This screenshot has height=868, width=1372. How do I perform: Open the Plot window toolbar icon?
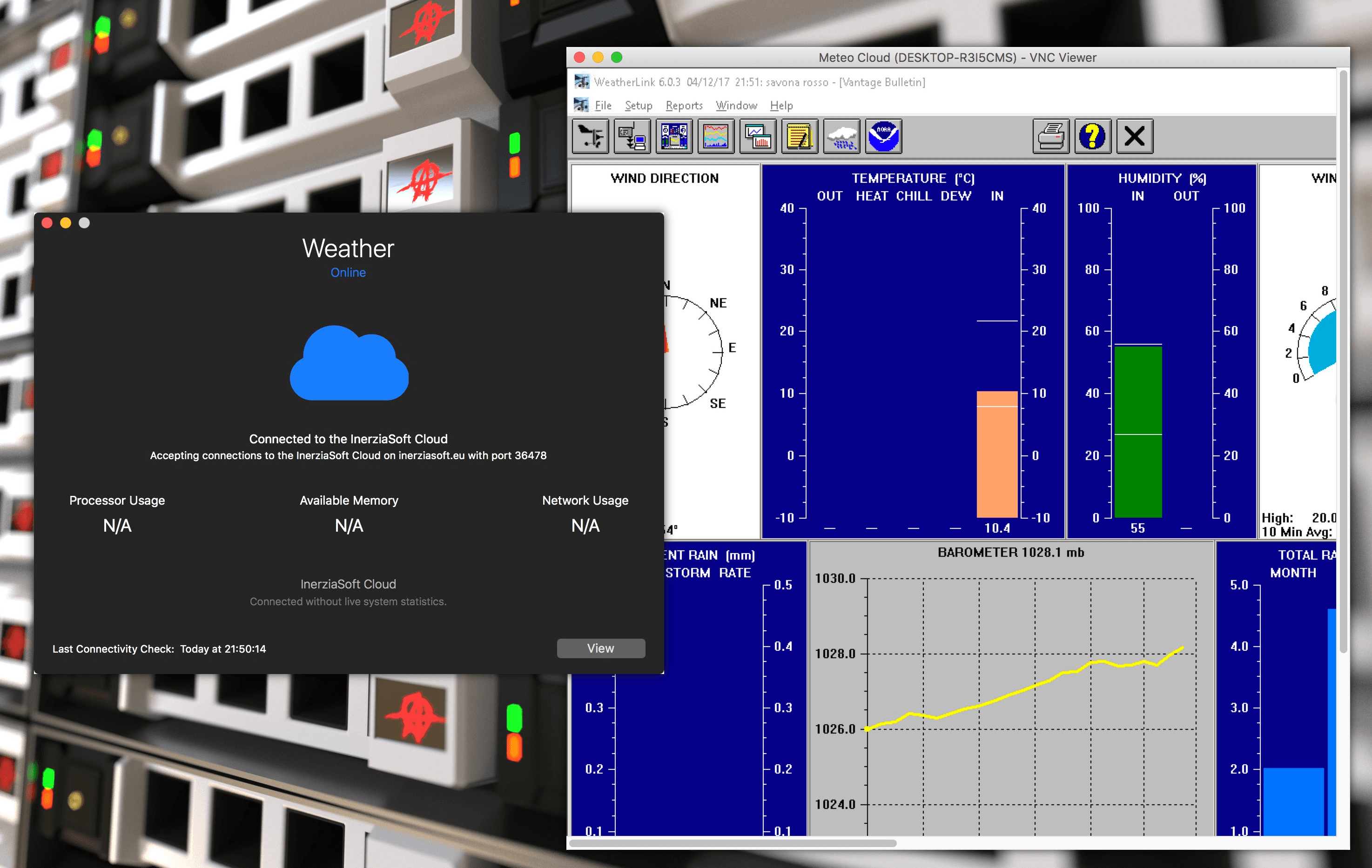(758, 136)
